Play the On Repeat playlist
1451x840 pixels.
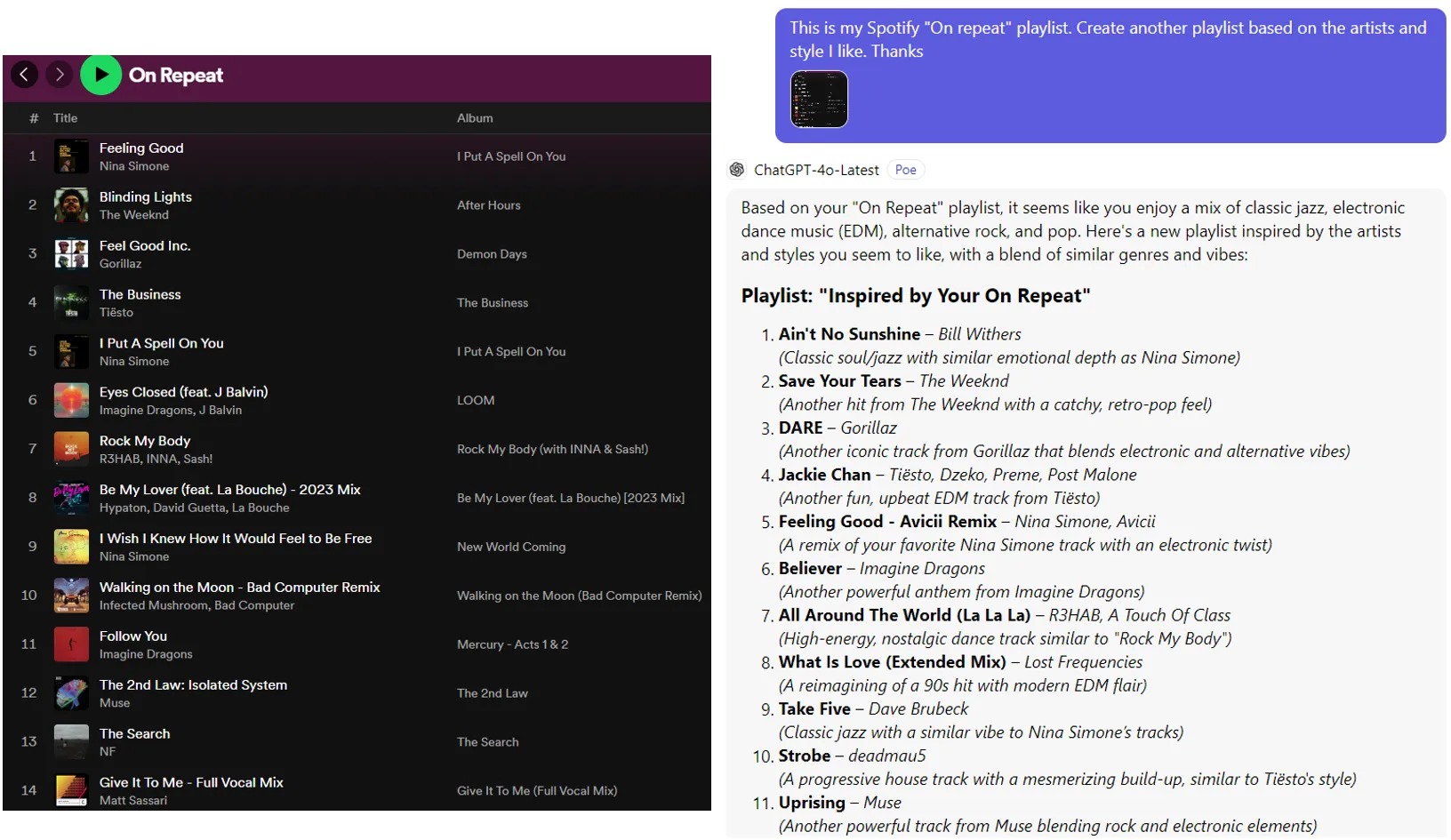click(x=101, y=75)
